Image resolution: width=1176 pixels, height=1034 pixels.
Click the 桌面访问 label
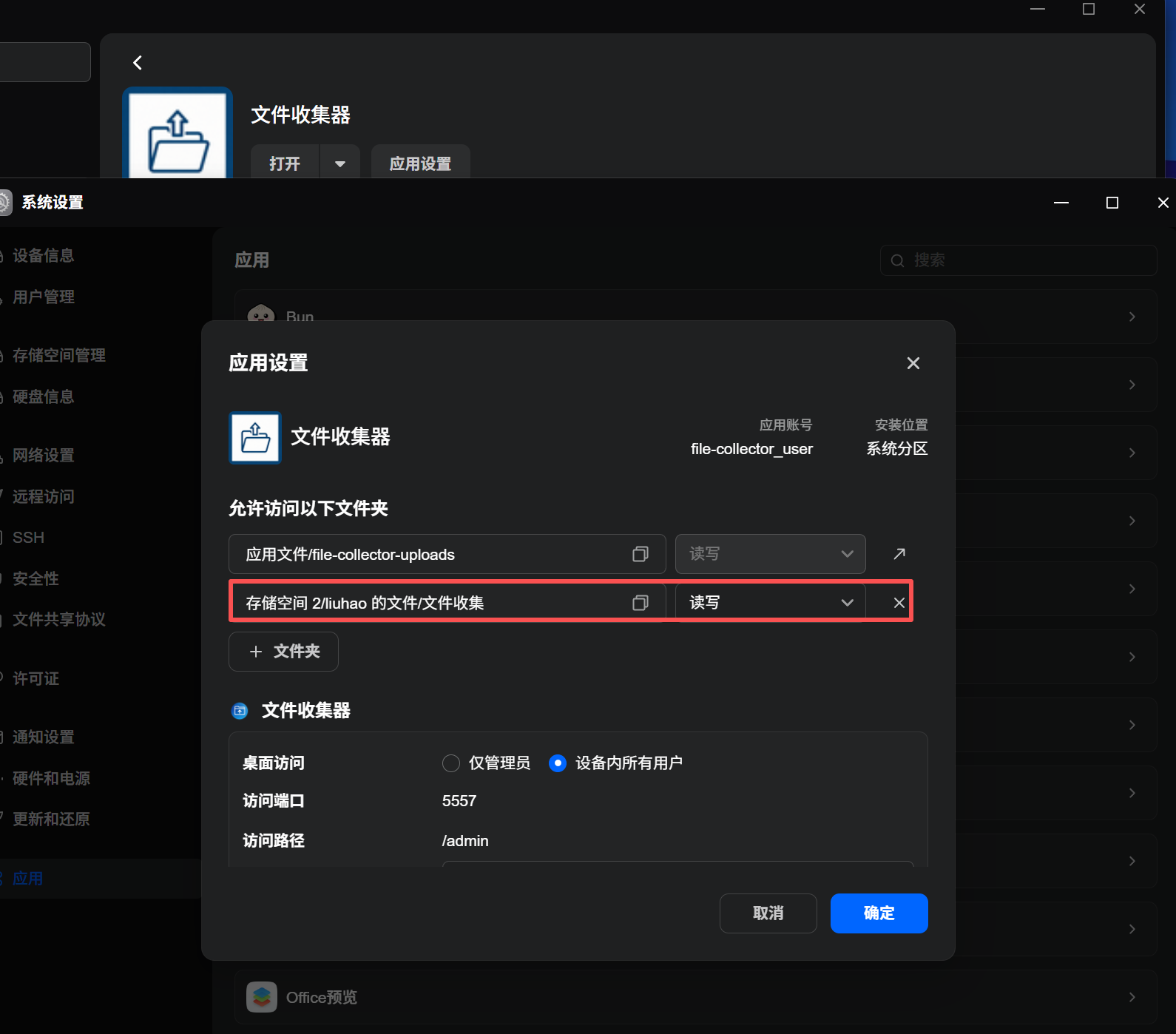coord(274,763)
